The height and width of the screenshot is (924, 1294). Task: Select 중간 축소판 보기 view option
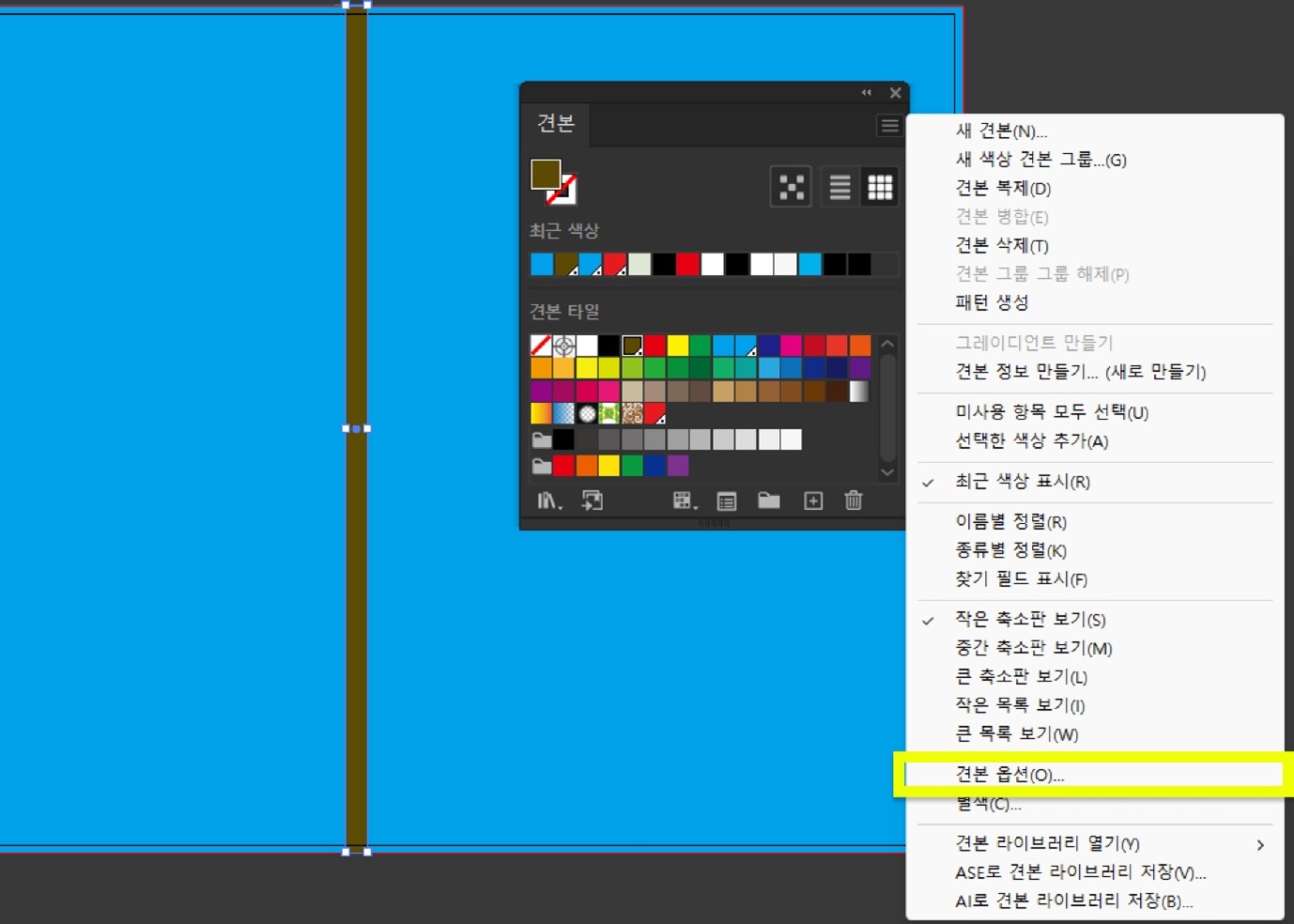coord(1033,648)
